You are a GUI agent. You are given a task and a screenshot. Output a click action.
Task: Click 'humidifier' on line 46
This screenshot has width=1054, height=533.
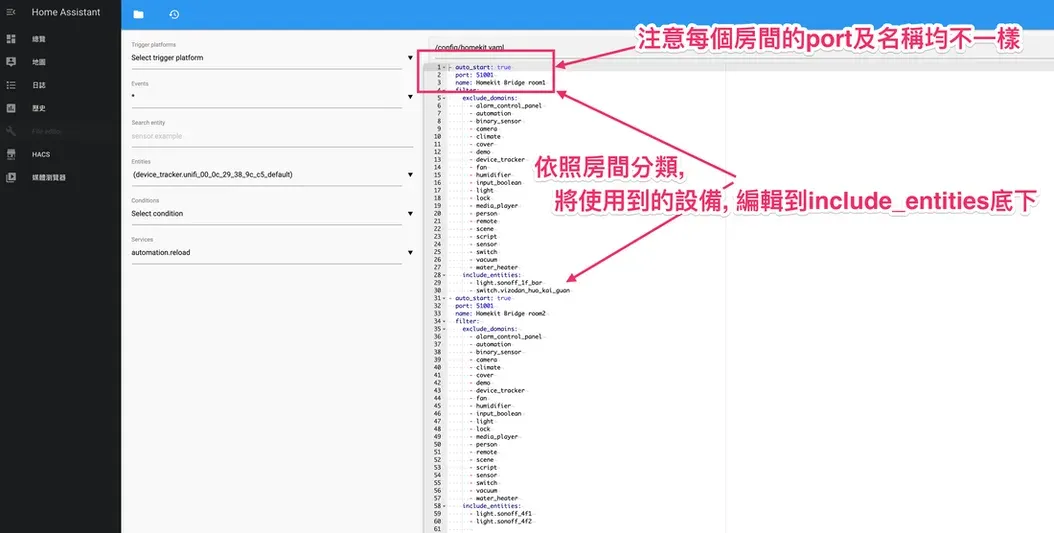(493, 406)
